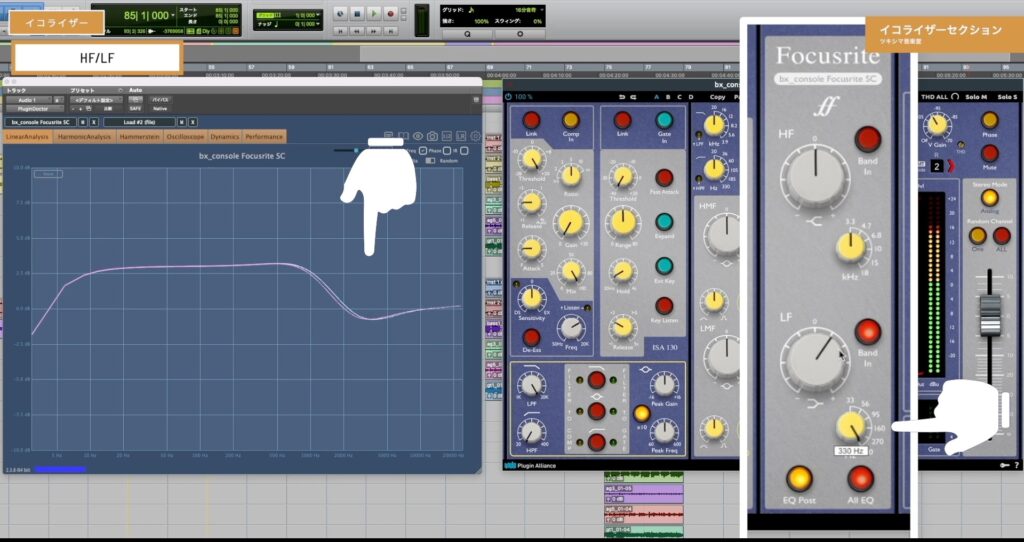Toggle HF Band In in enlarged EQ
The height and width of the screenshot is (542, 1024).
pyautogui.click(x=868, y=139)
